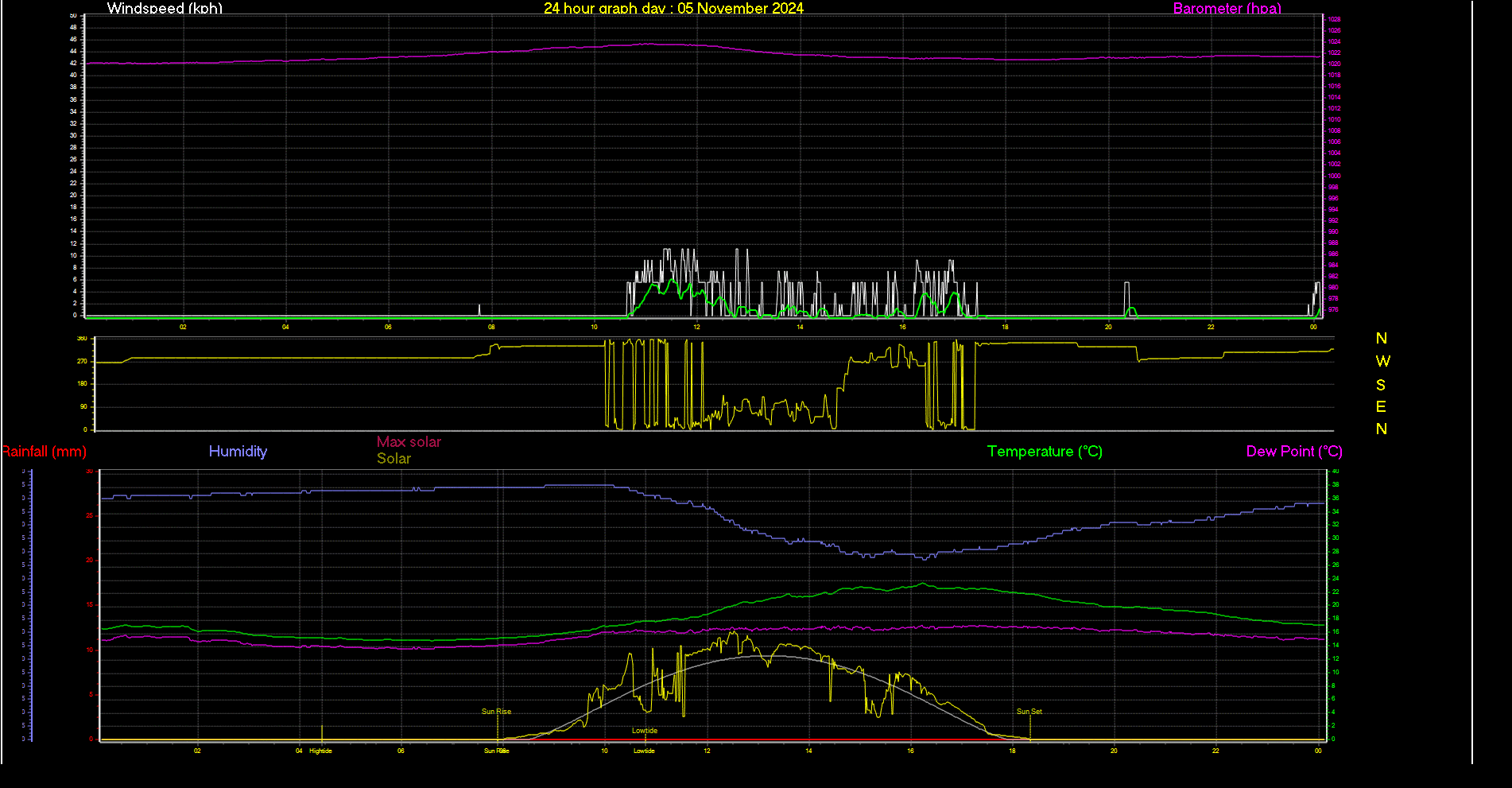Viewport: 1512px width, 788px height.
Task: Click the 'Dew Point (°C)' legend label
Action: tap(1294, 452)
